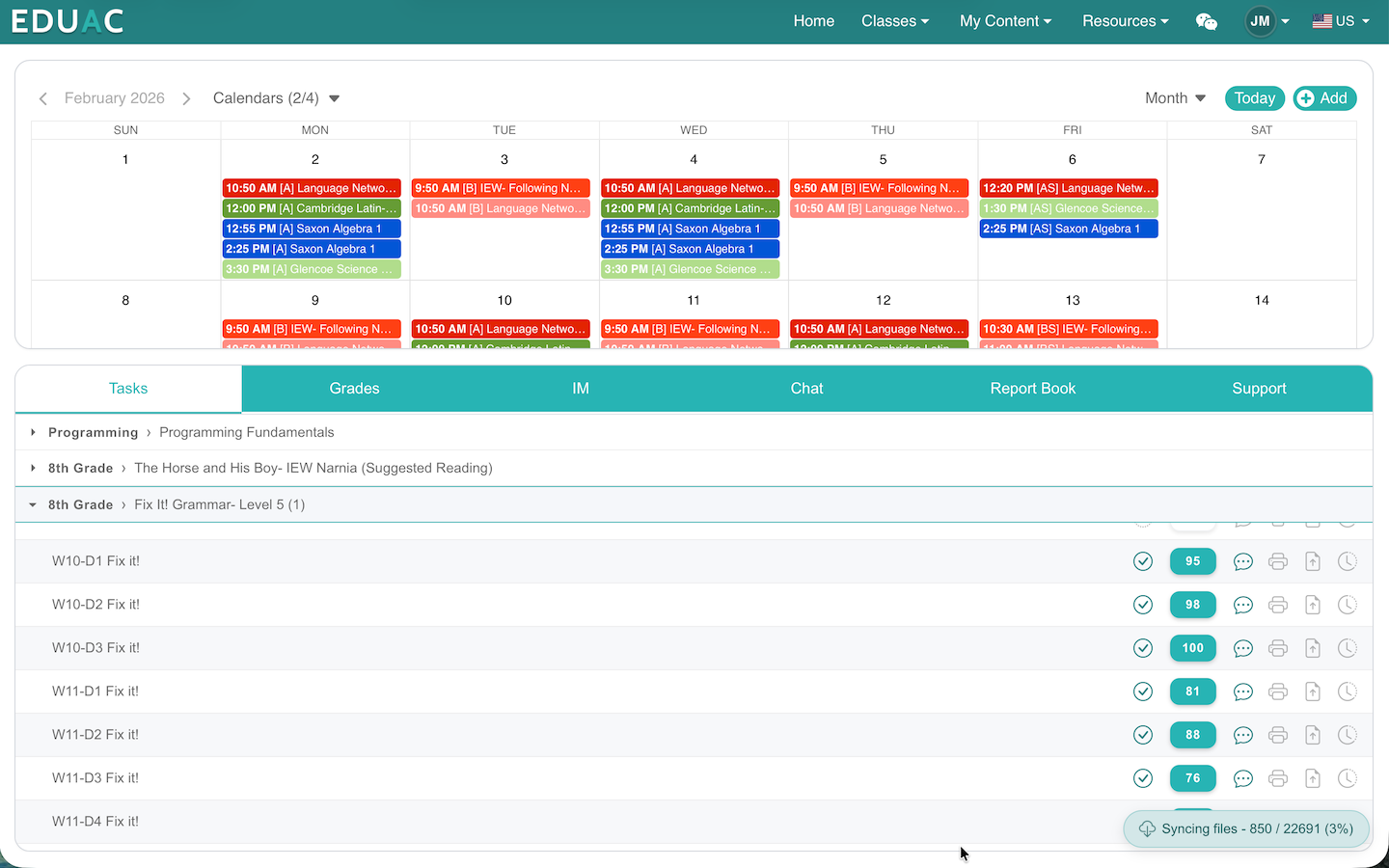
Task: Toggle completion check for W10-D3 Fix it!
Action: coord(1143,648)
